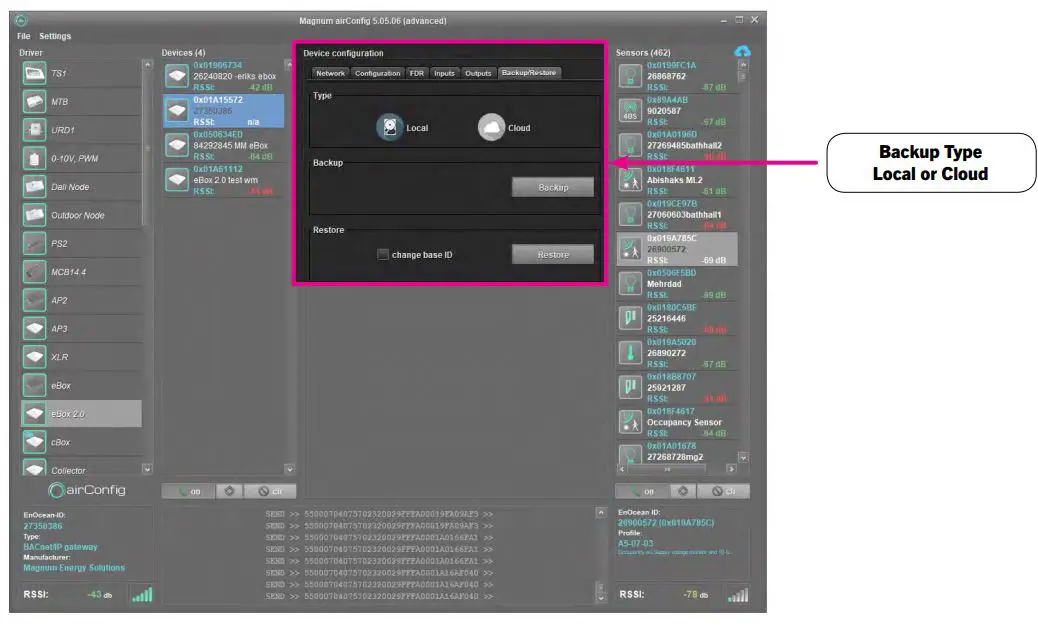Open the FDR tab
The width and height of the screenshot is (1038, 632).
416,73
